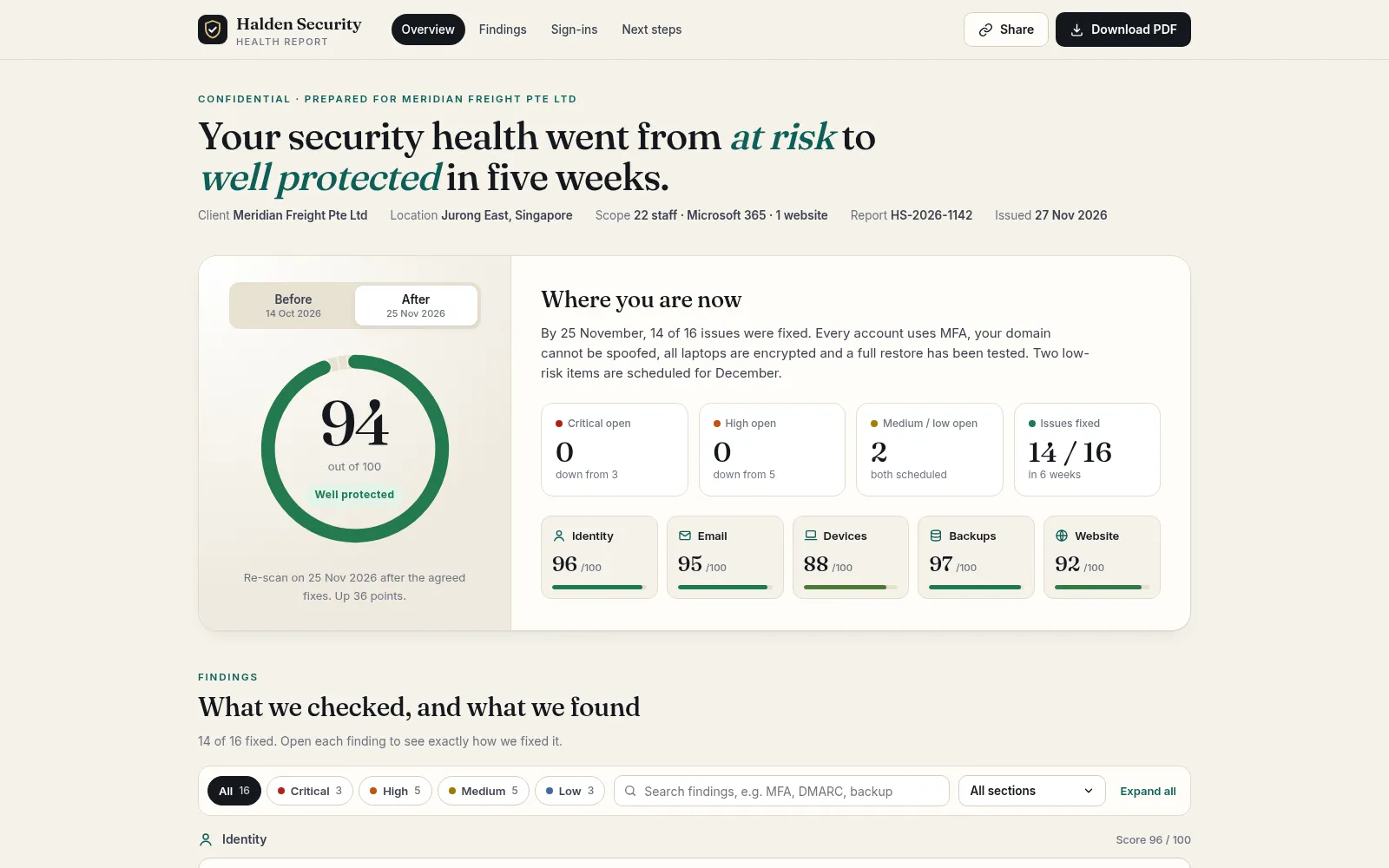Filter findings by Medium severity
The image size is (1389, 868).
coord(484,791)
